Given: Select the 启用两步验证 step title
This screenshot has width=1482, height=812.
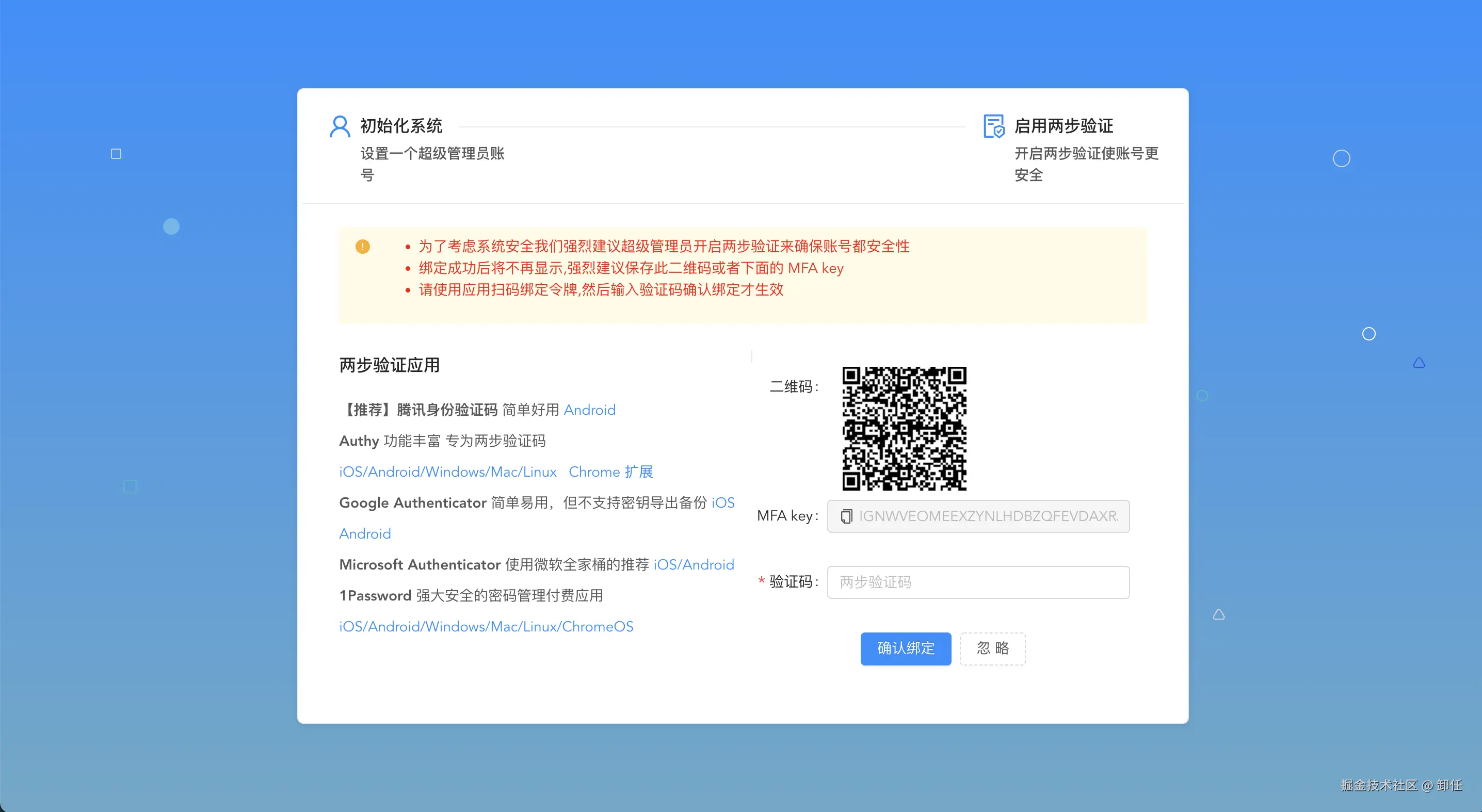Looking at the screenshot, I should tap(1063, 126).
